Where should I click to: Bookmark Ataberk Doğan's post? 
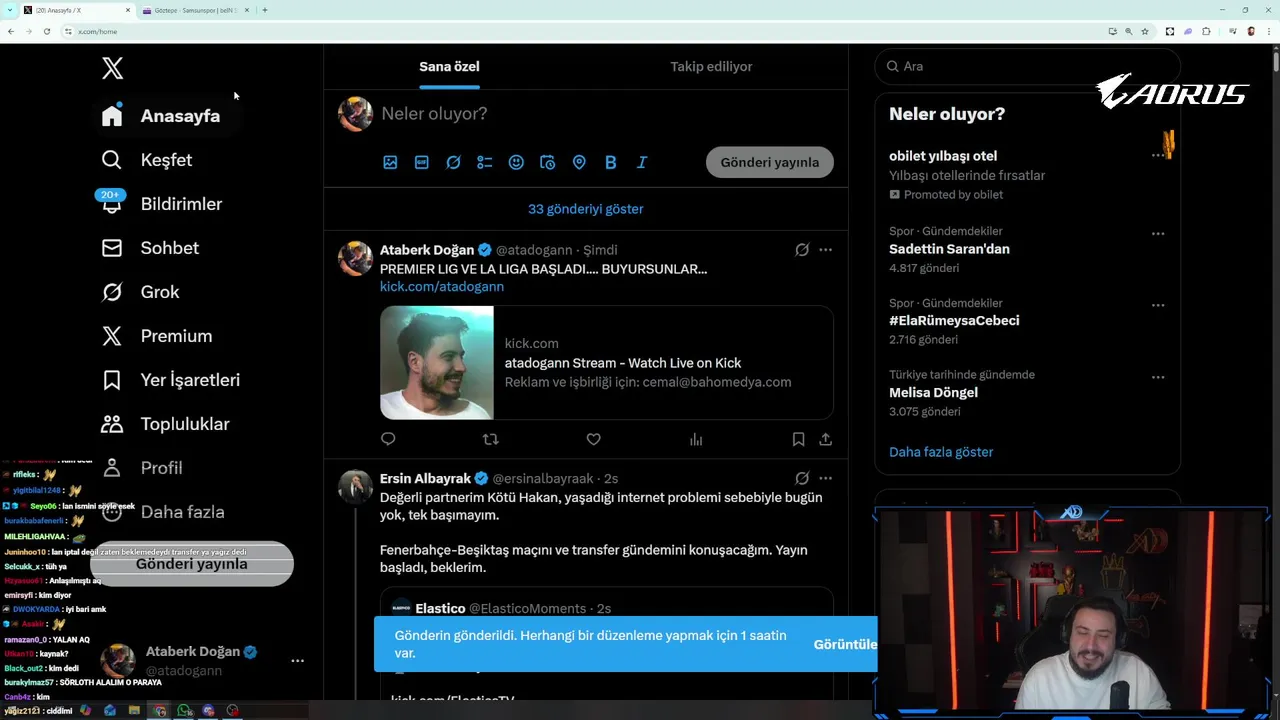pyautogui.click(x=798, y=439)
